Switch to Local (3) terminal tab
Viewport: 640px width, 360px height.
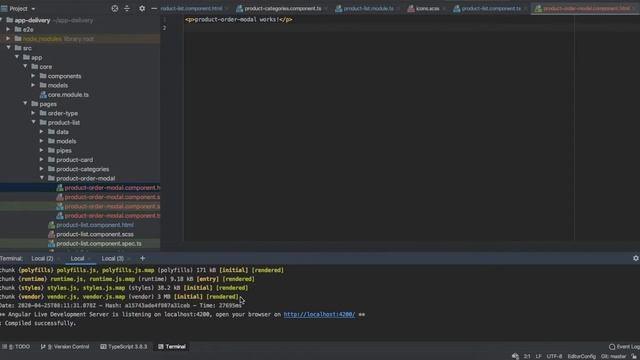113,258
